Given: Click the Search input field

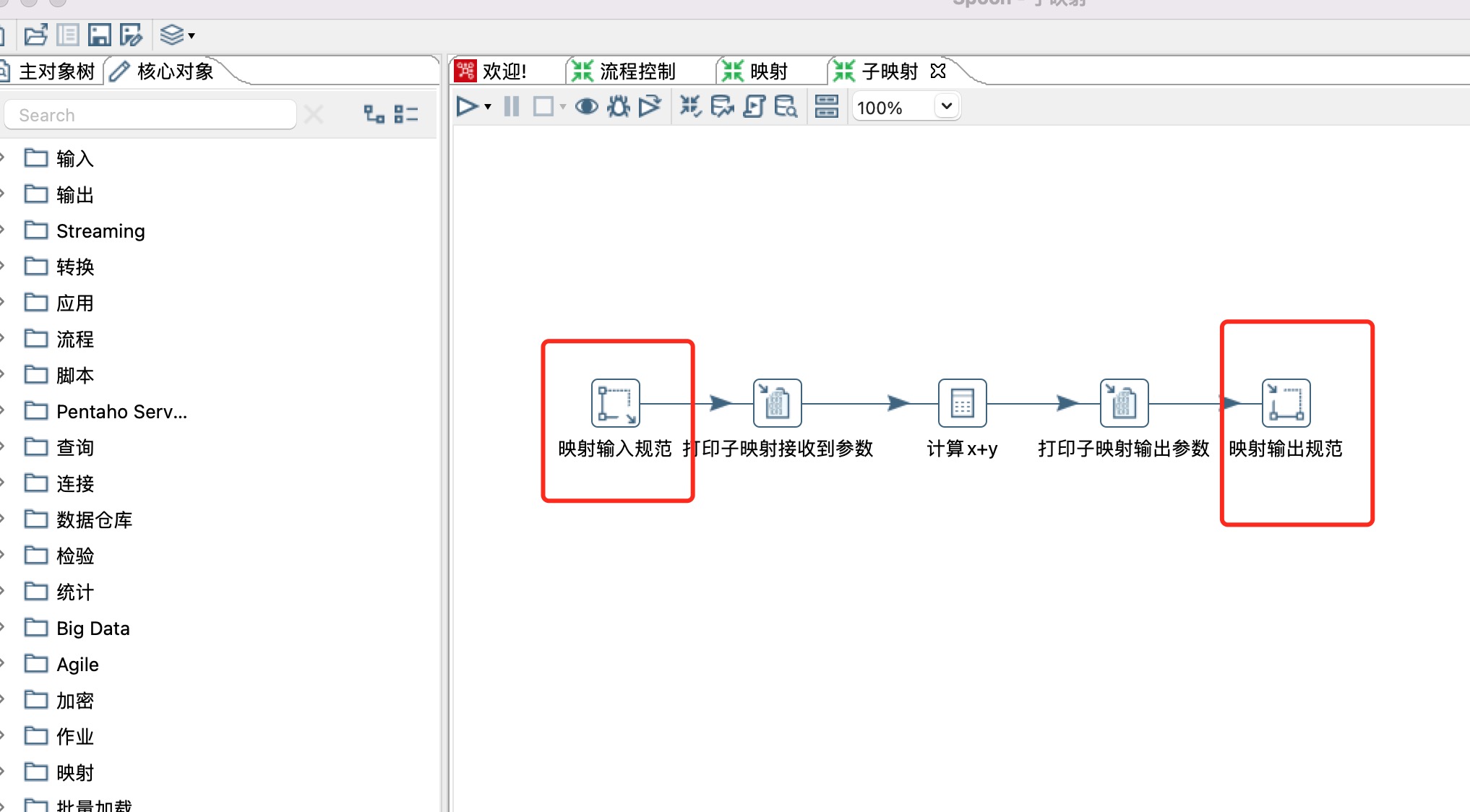Looking at the screenshot, I should (x=150, y=115).
